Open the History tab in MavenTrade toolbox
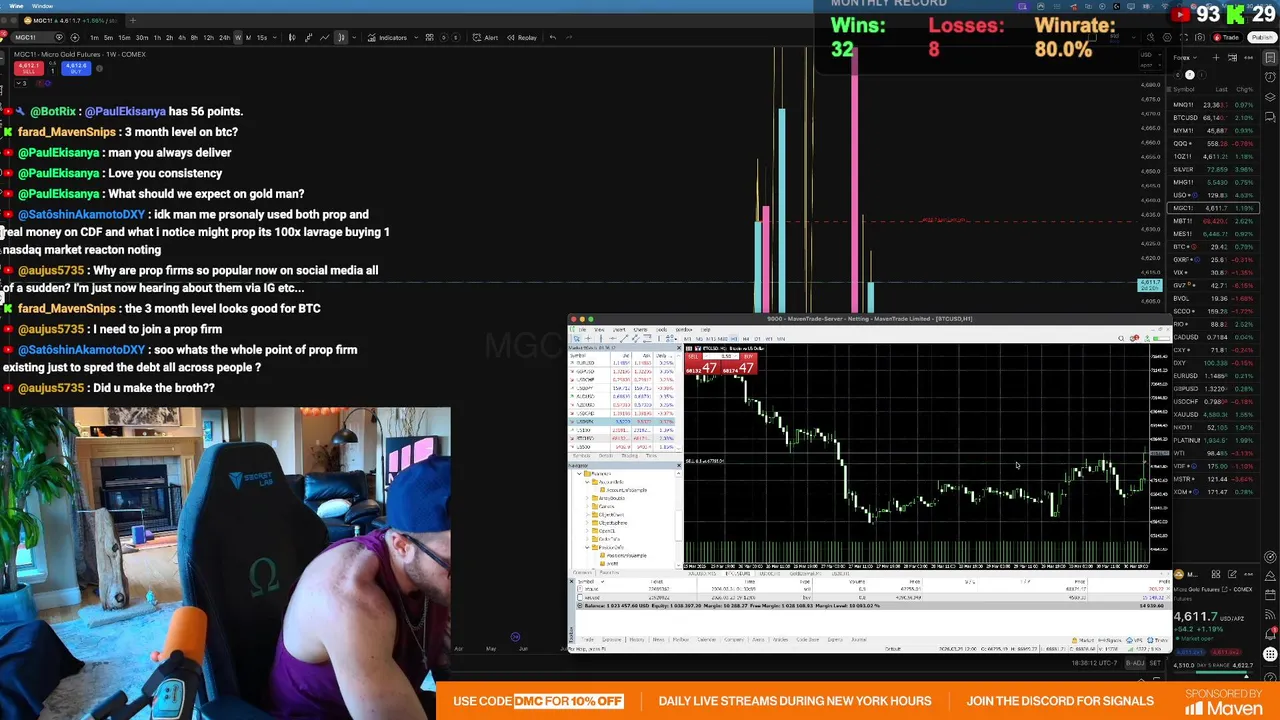The image size is (1280, 720). [x=637, y=640]
